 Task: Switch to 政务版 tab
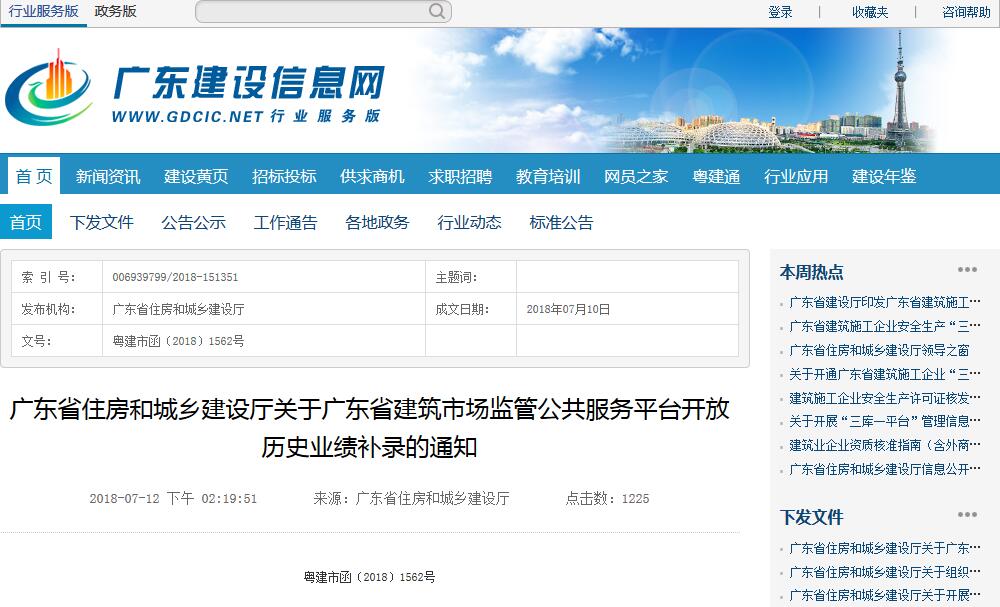(115, 11)
